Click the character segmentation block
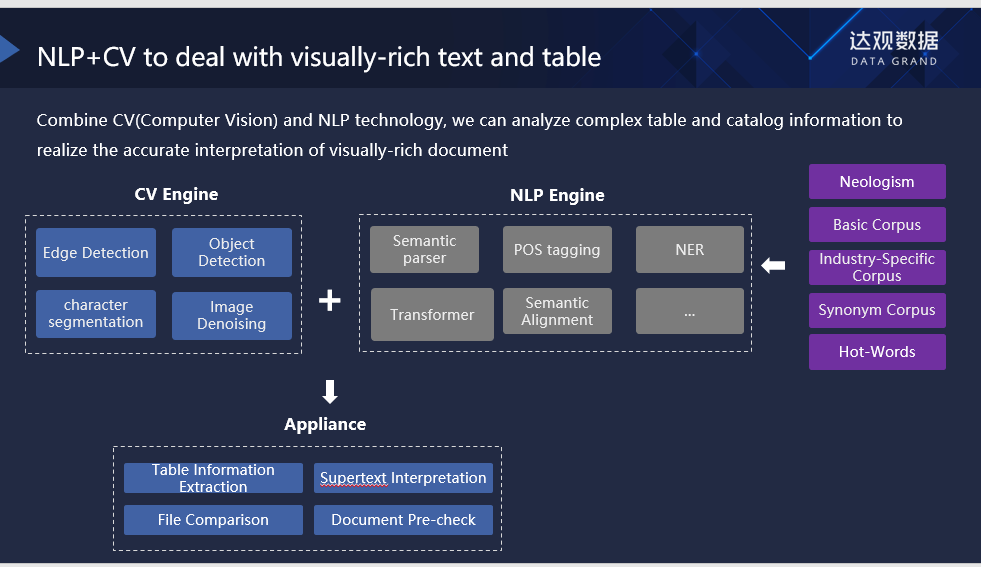The height and width of the screenshot is (567, 981). pyautogui.click(x=96, y=314)
